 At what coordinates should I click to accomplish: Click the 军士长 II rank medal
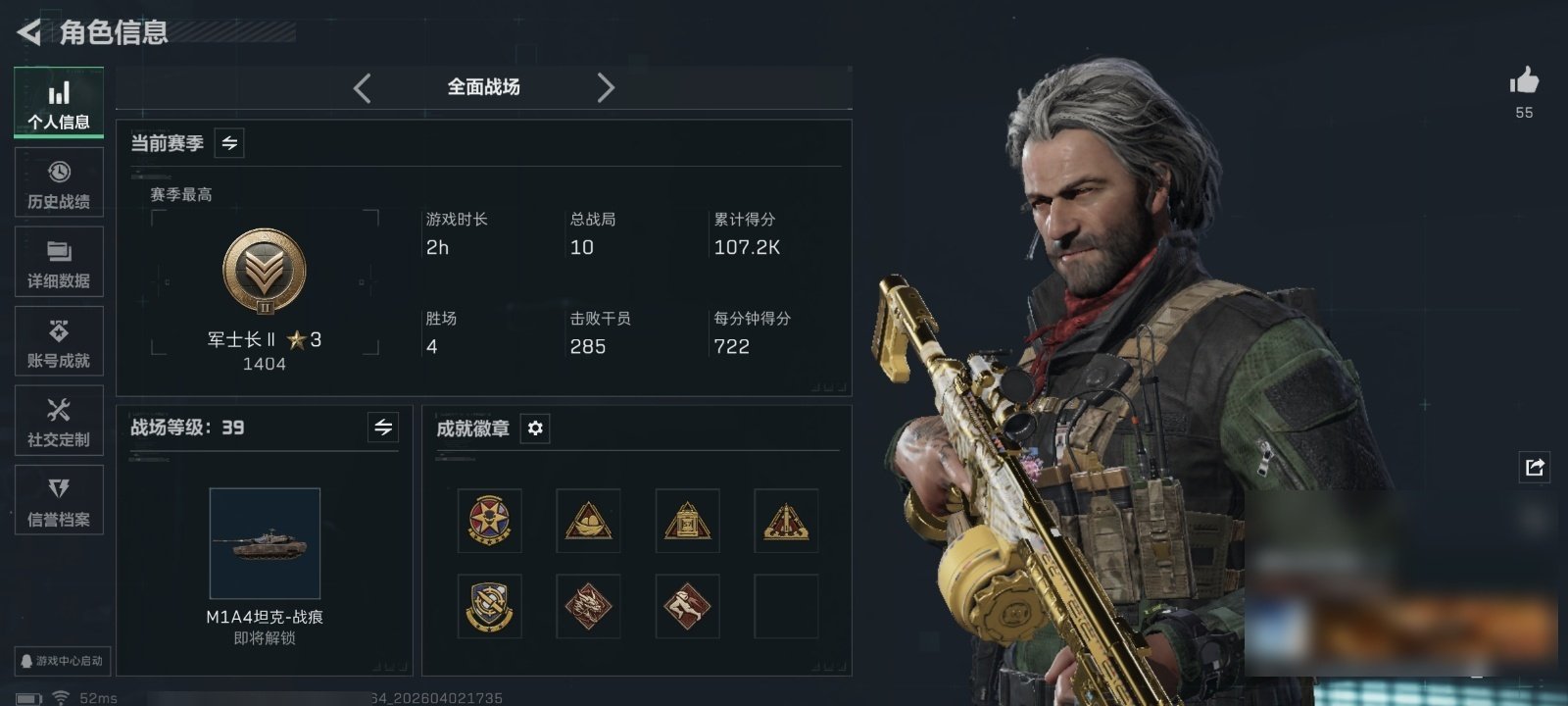point(264,272)
